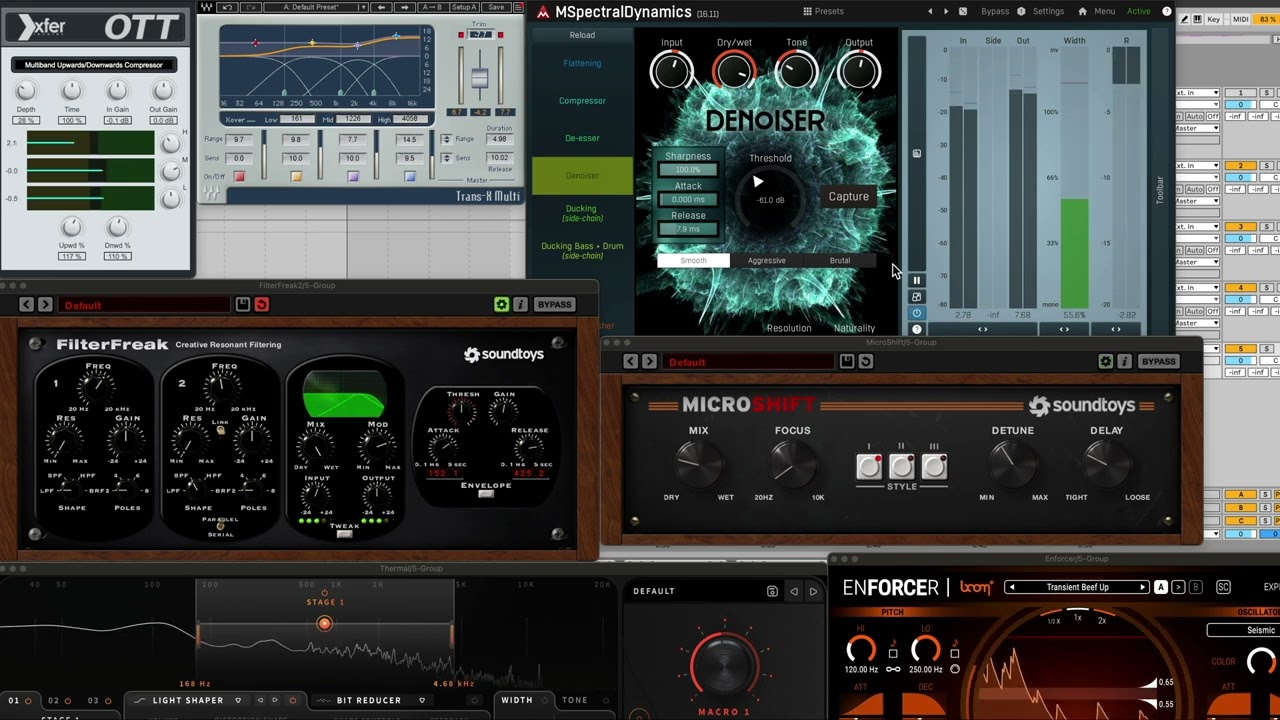Open MicroShift Default preset name field

(750, 362)
